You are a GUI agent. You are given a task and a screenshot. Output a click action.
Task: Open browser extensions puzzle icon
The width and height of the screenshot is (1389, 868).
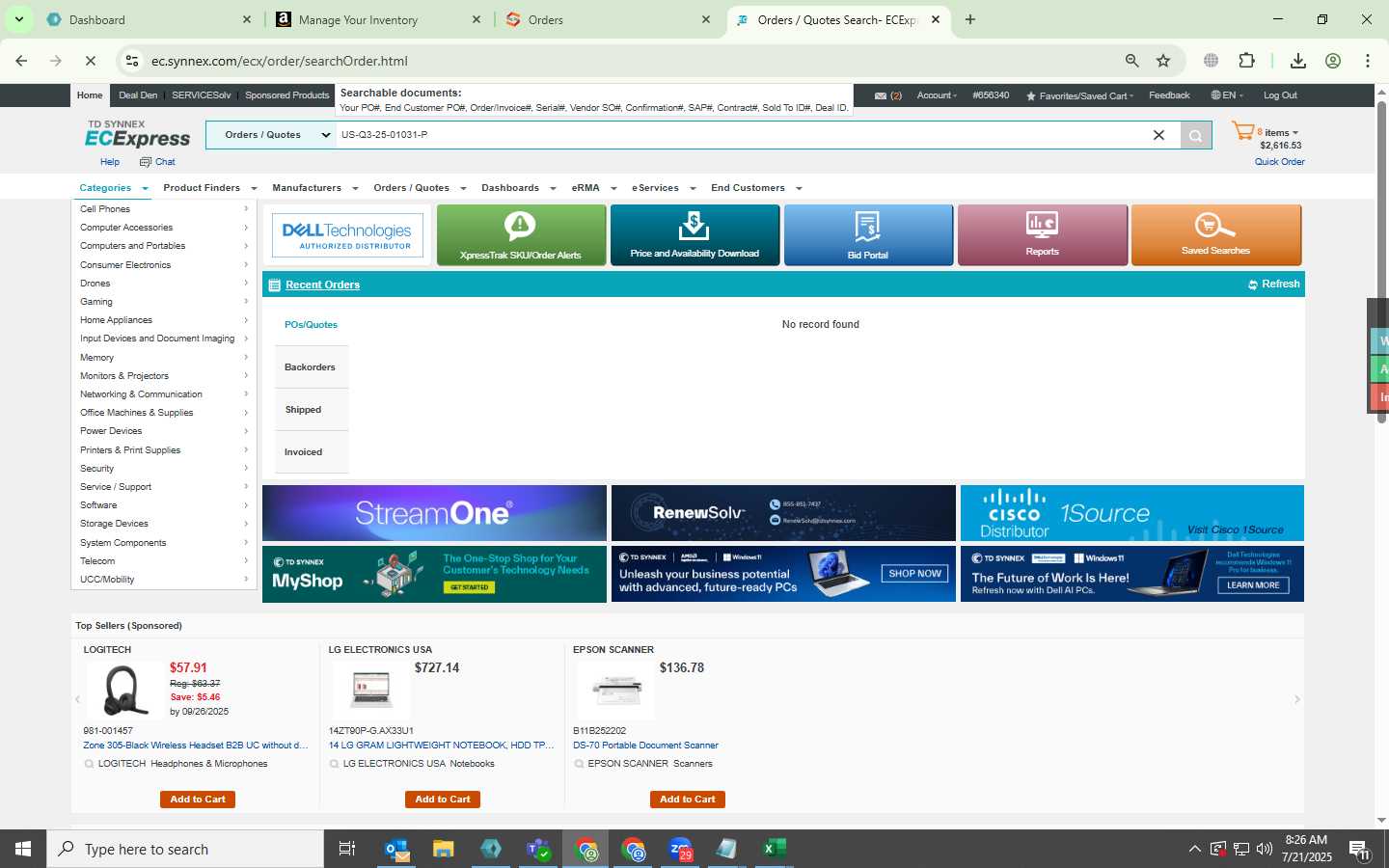pyautogui.click(x=1246, y=61)
